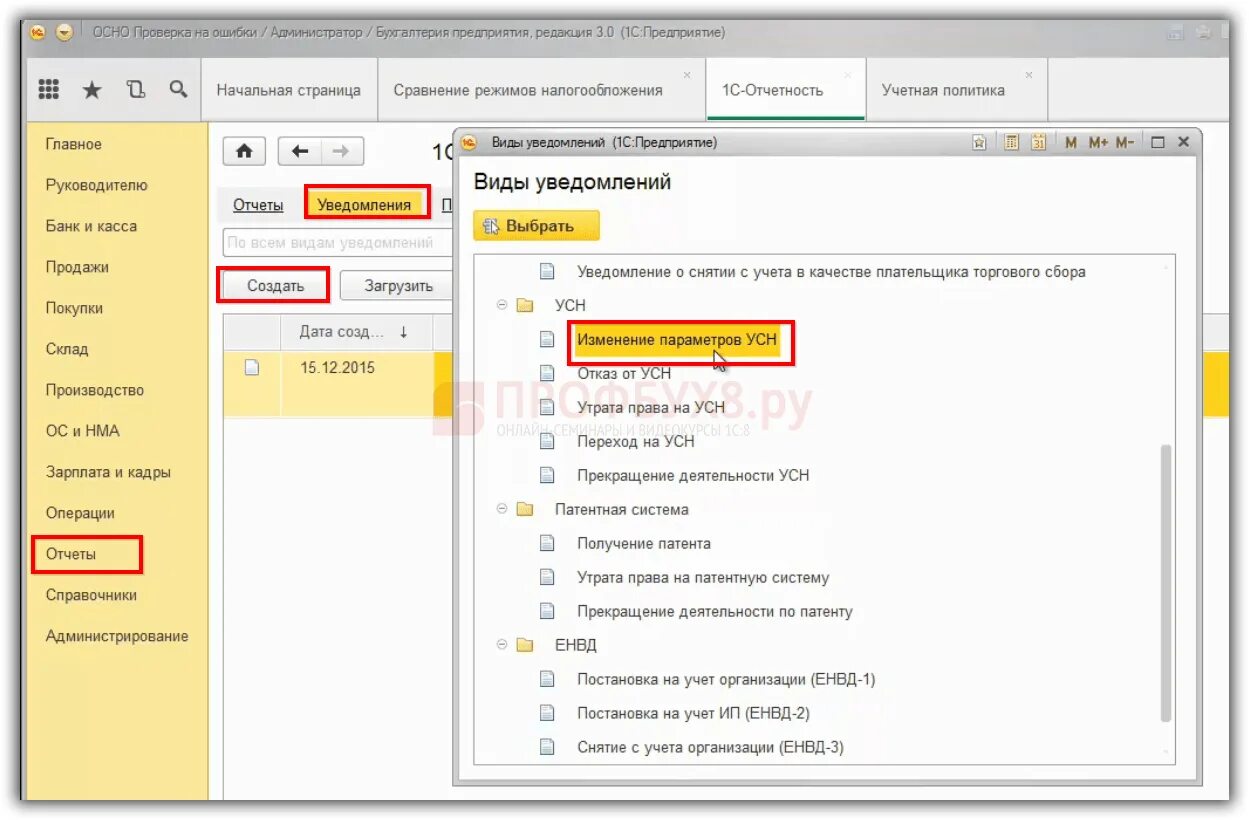Open Зарплата и кадры section
Viewport: 1249px width, 820px height.
[x=108, y=472]
